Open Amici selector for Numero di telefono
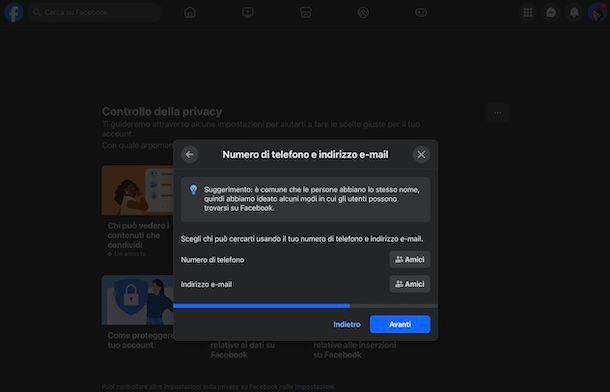The image size is (610, 392). tap(410, 259)
